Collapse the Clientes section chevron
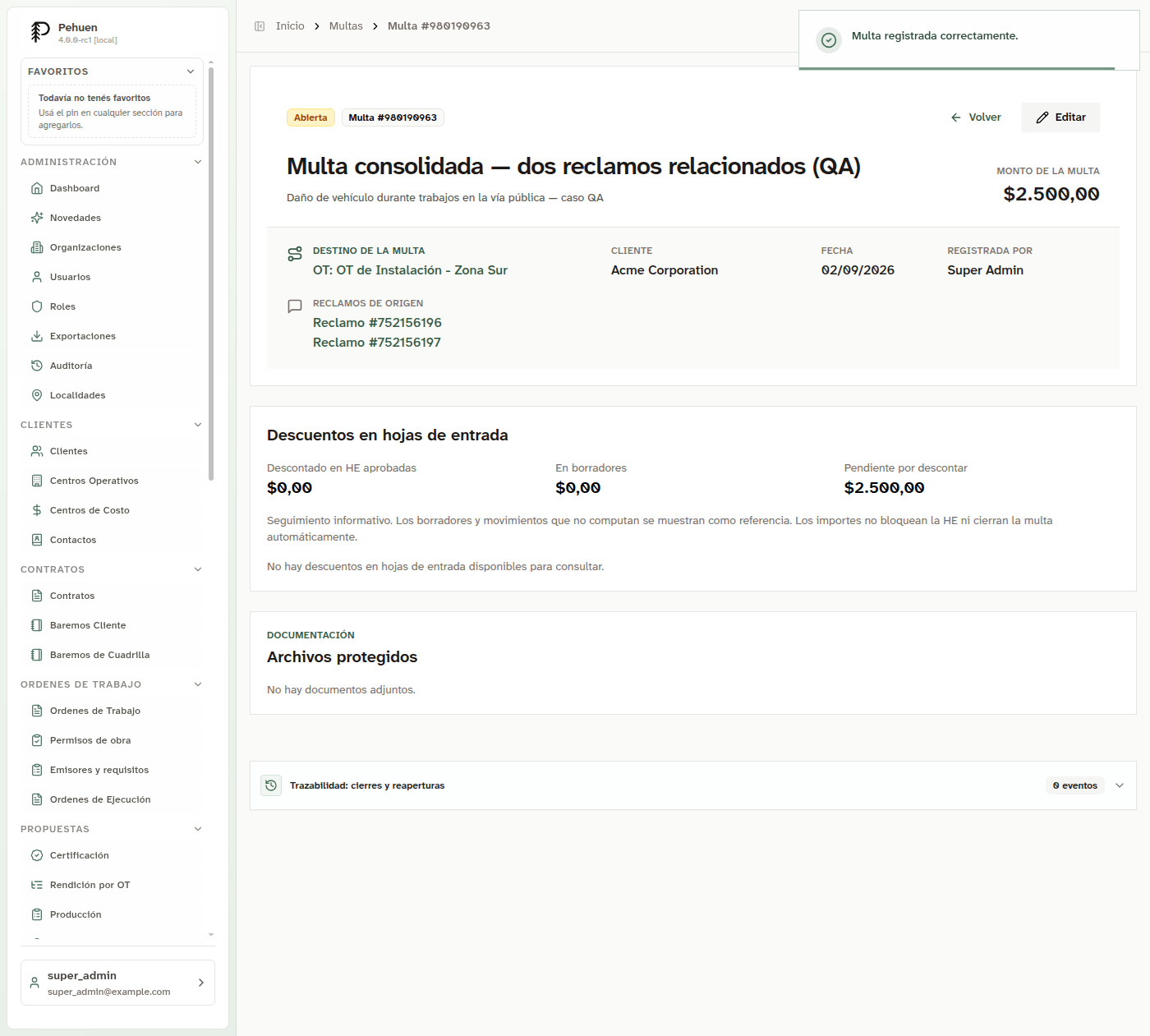1150x1036 pixels. (198, 425)
